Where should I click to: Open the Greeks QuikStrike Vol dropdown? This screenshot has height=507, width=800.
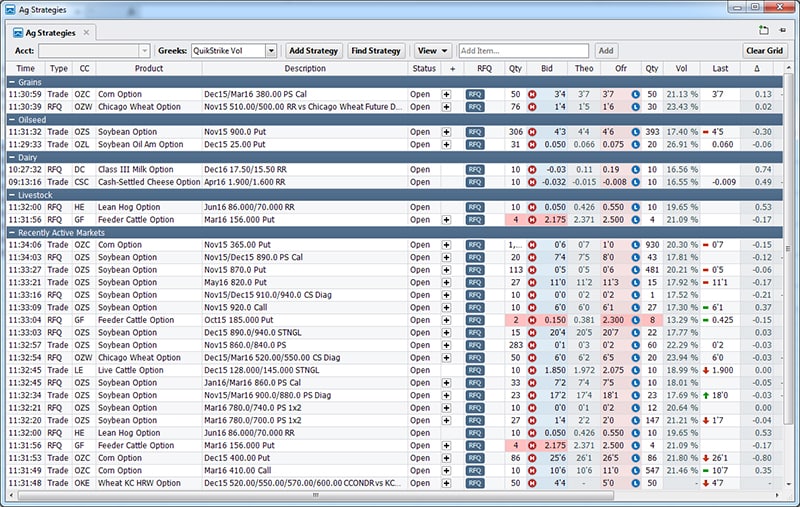pyautogui.click(x=270, y=50)
